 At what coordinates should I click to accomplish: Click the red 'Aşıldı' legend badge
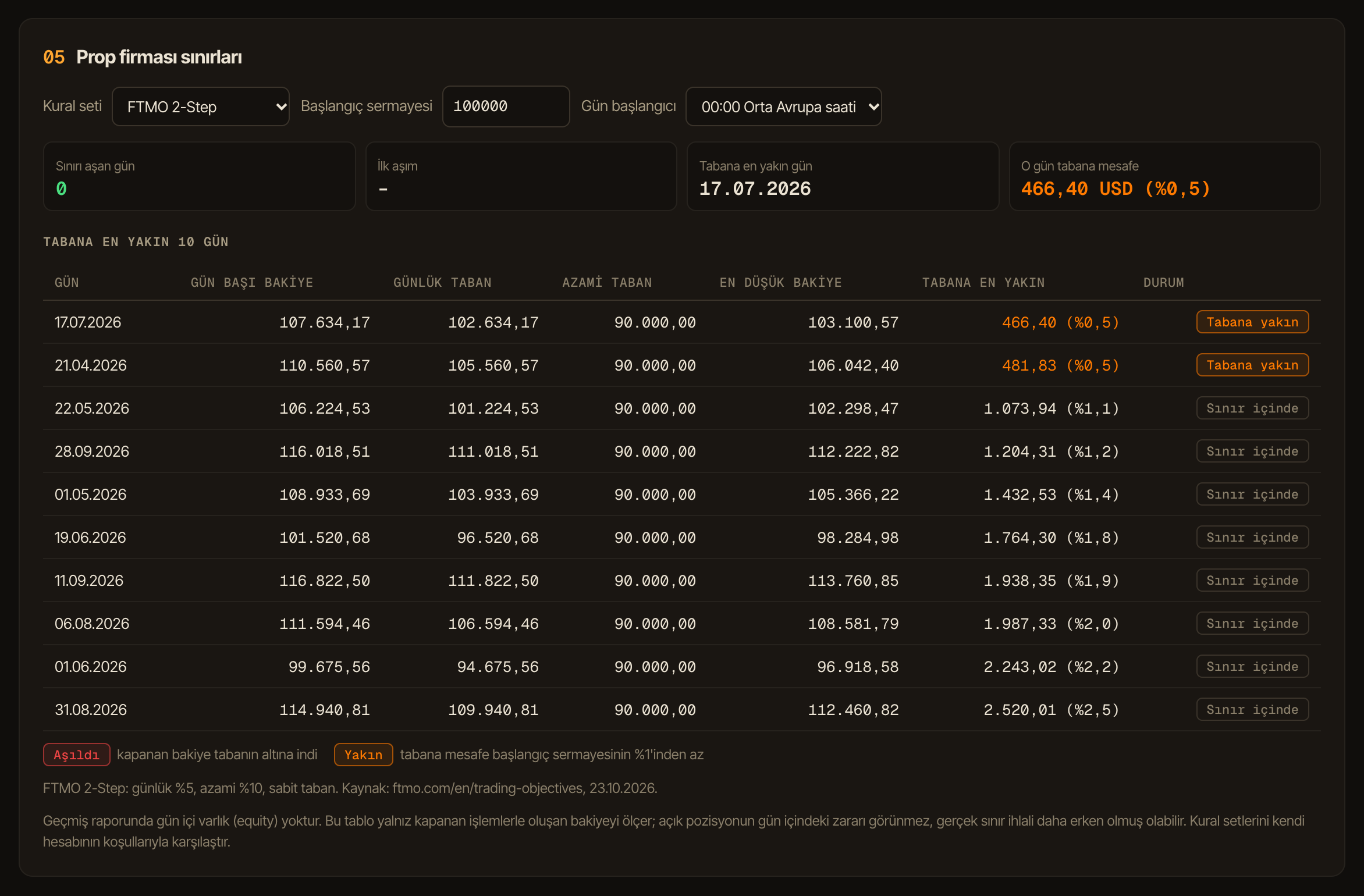(x=77, y=755)
